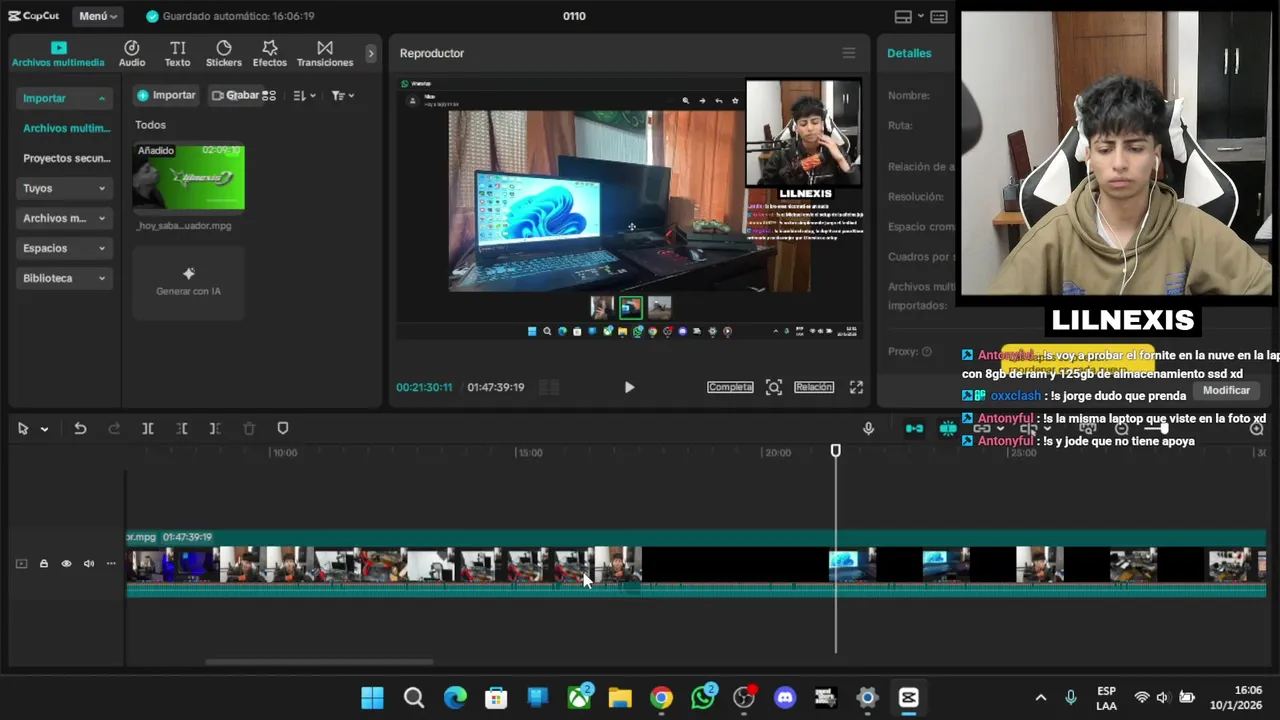Viewport: 1280px width, 720px height.
Task: Collapse the Importar sidebar section
Action: [x=64, y=98]
